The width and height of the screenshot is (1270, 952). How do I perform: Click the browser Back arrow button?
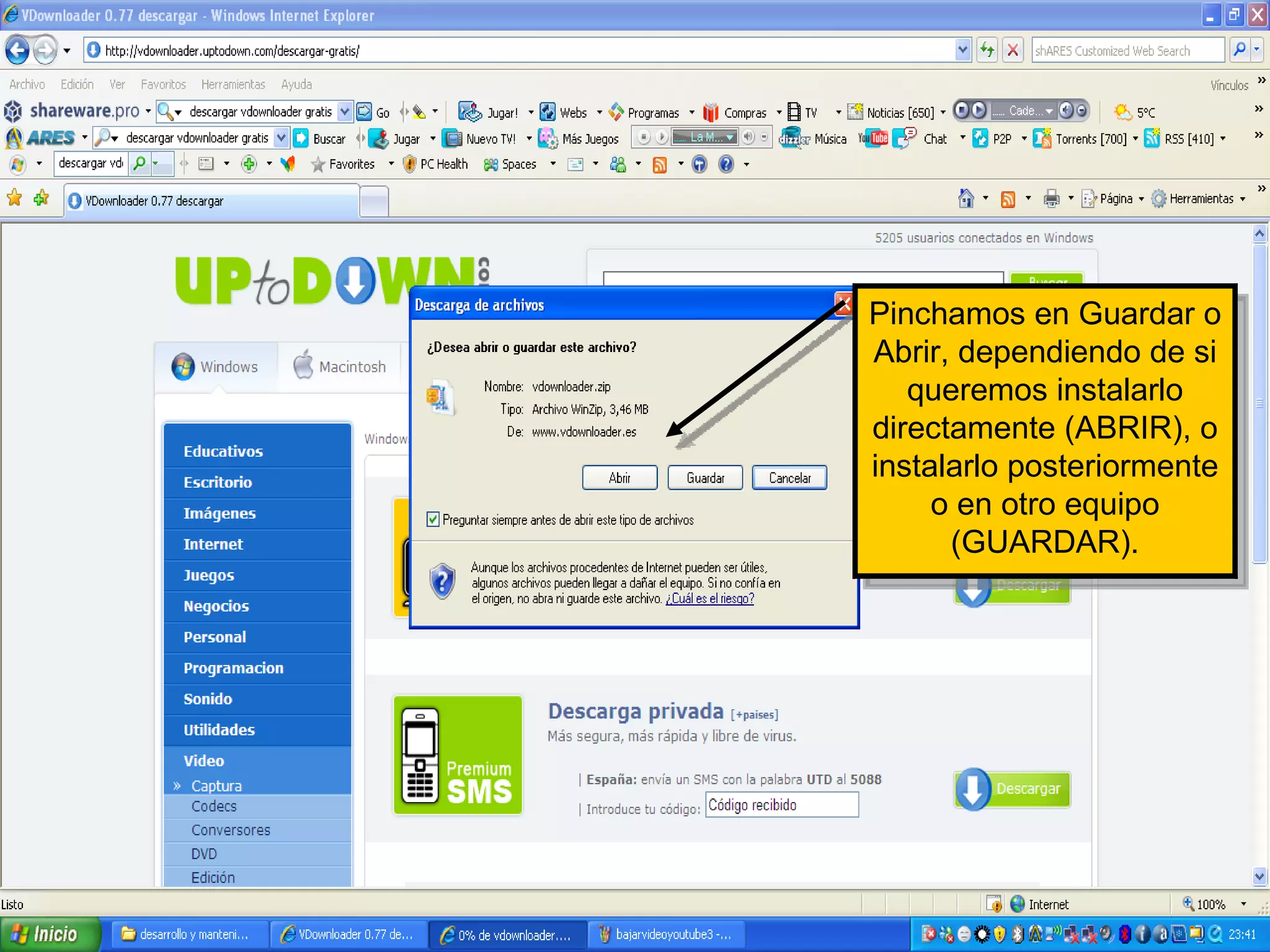point(17,50)
